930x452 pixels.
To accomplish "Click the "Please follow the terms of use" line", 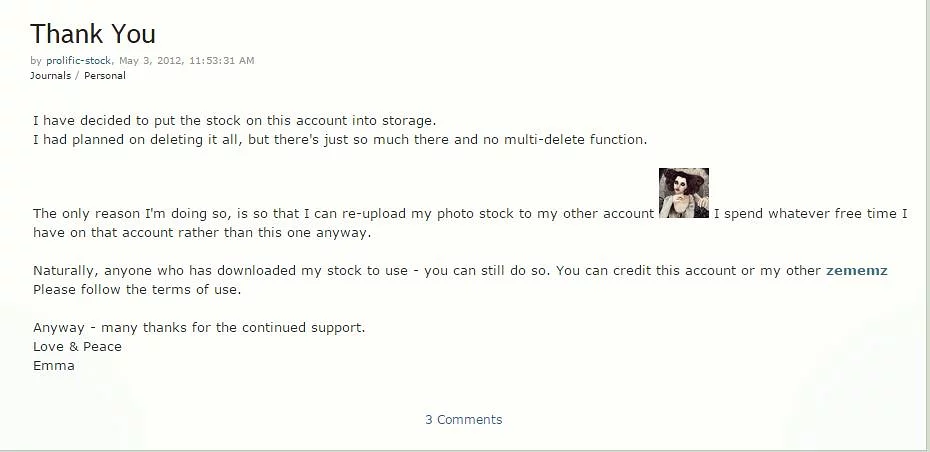I will [137, 290].
